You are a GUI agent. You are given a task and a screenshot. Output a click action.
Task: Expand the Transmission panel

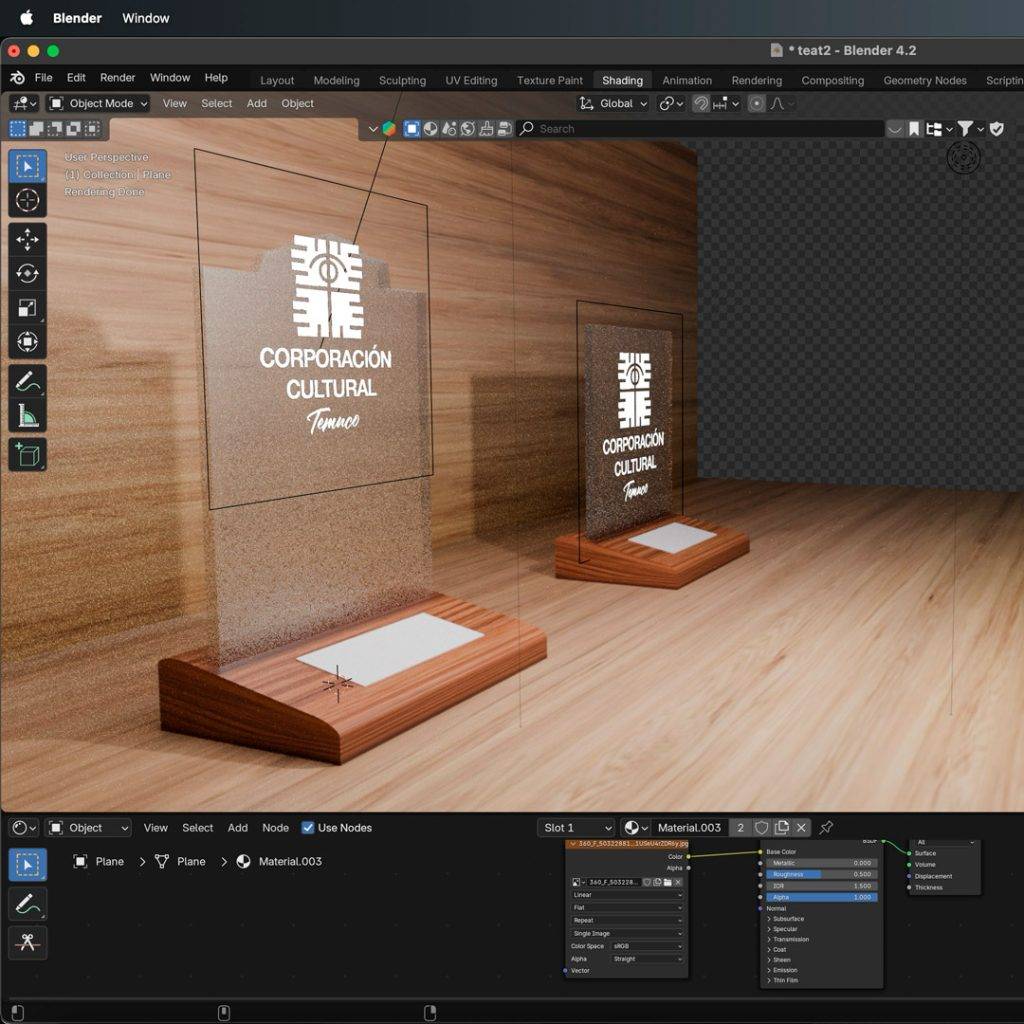point(787,939)
